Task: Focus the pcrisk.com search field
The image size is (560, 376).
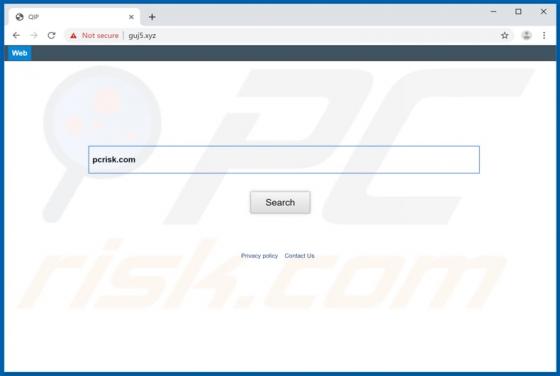Action: click(284, 160)
